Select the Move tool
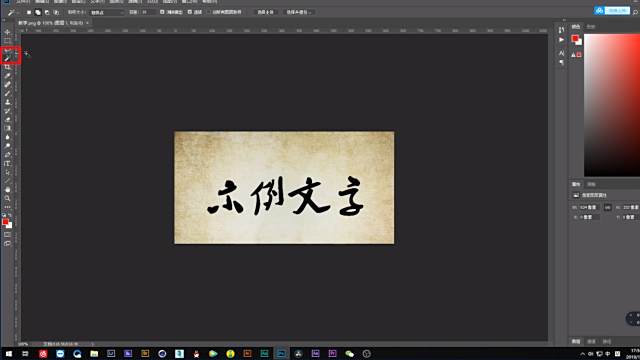640x360 pixels. [7, 32]
